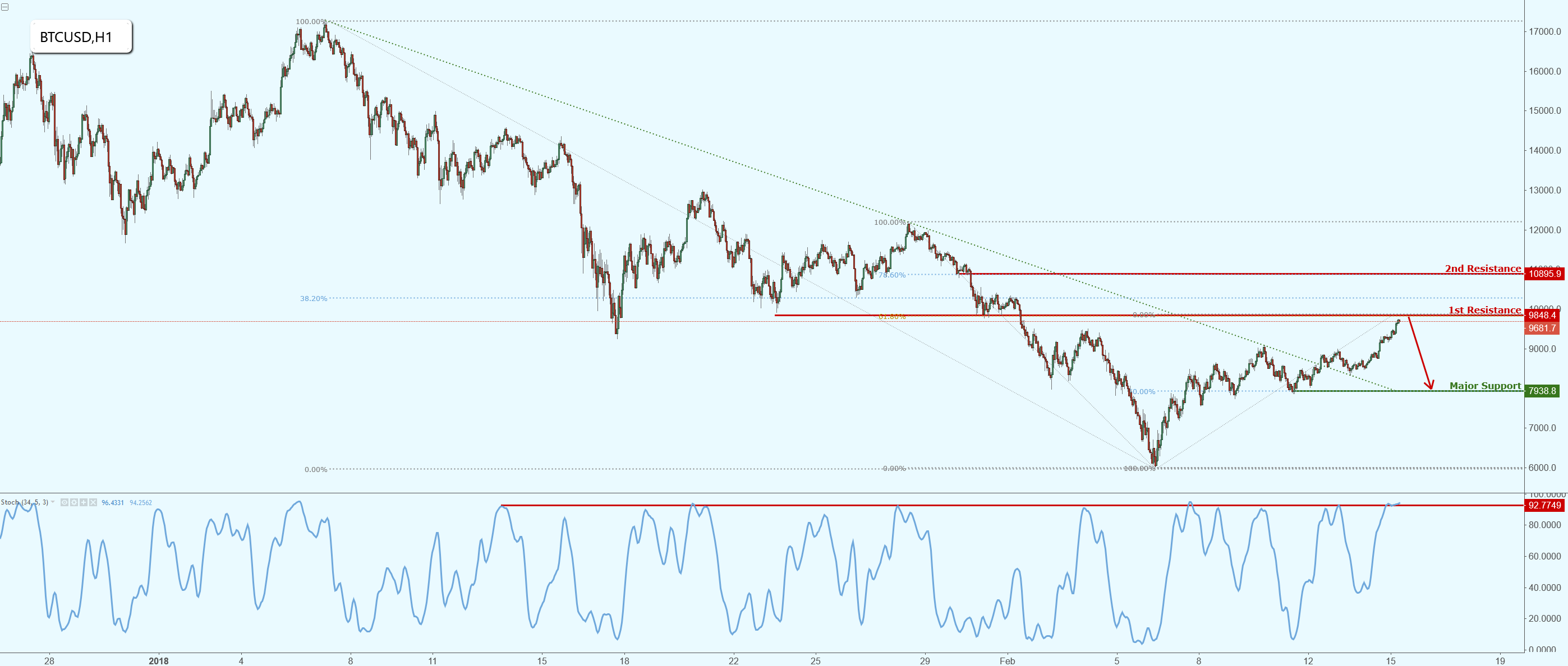
Task: Click the 7000.0 price axis label
Action: pos(1542,428)
